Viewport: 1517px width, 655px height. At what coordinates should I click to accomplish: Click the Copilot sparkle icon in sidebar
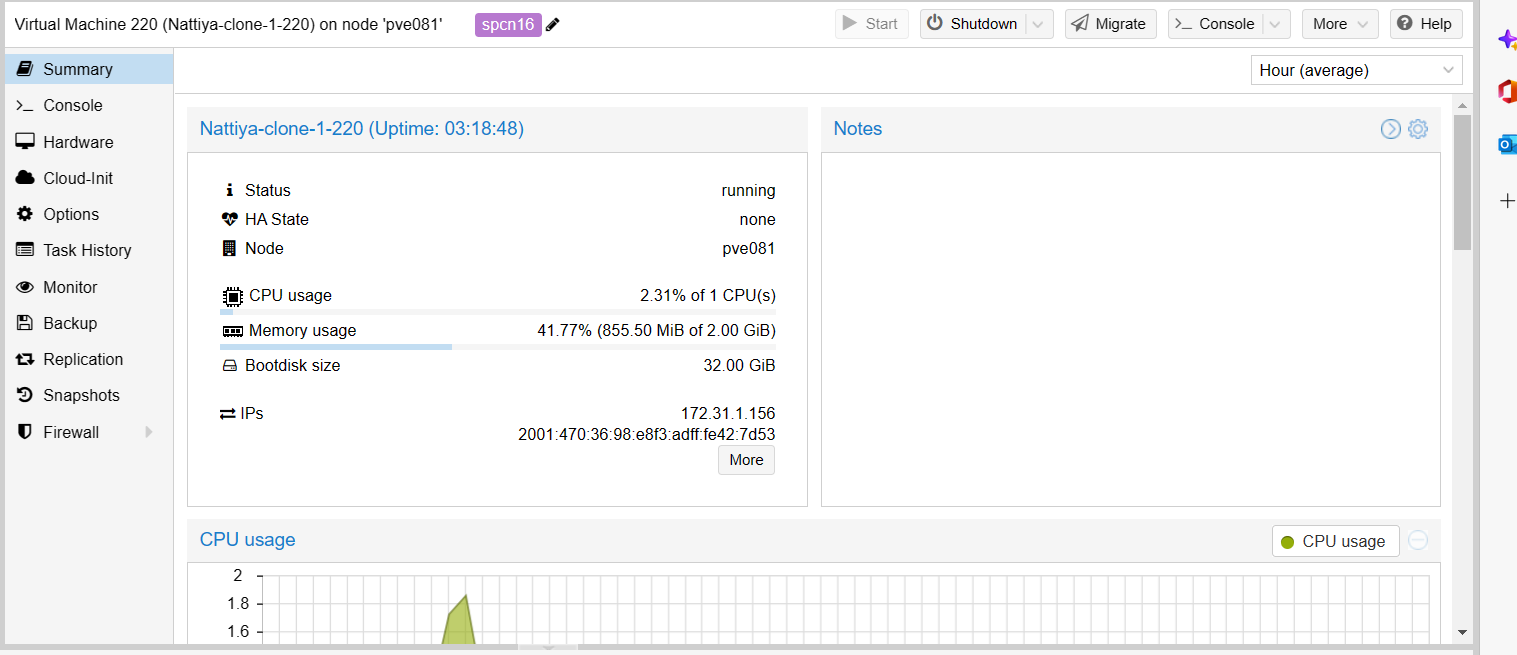tap(1507, 40)
